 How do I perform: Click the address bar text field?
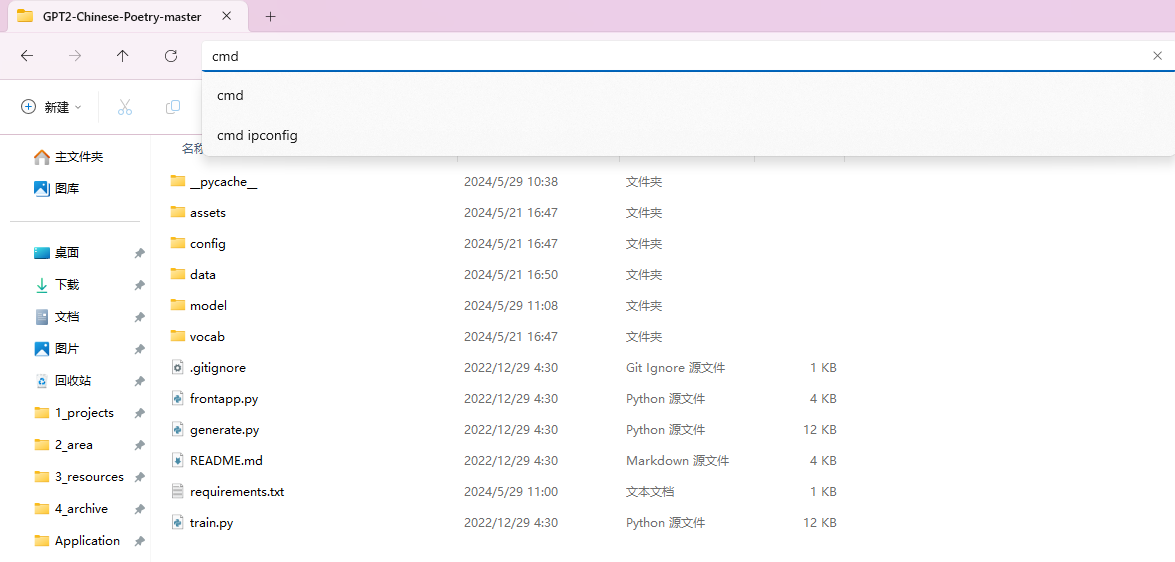[670, 56]
